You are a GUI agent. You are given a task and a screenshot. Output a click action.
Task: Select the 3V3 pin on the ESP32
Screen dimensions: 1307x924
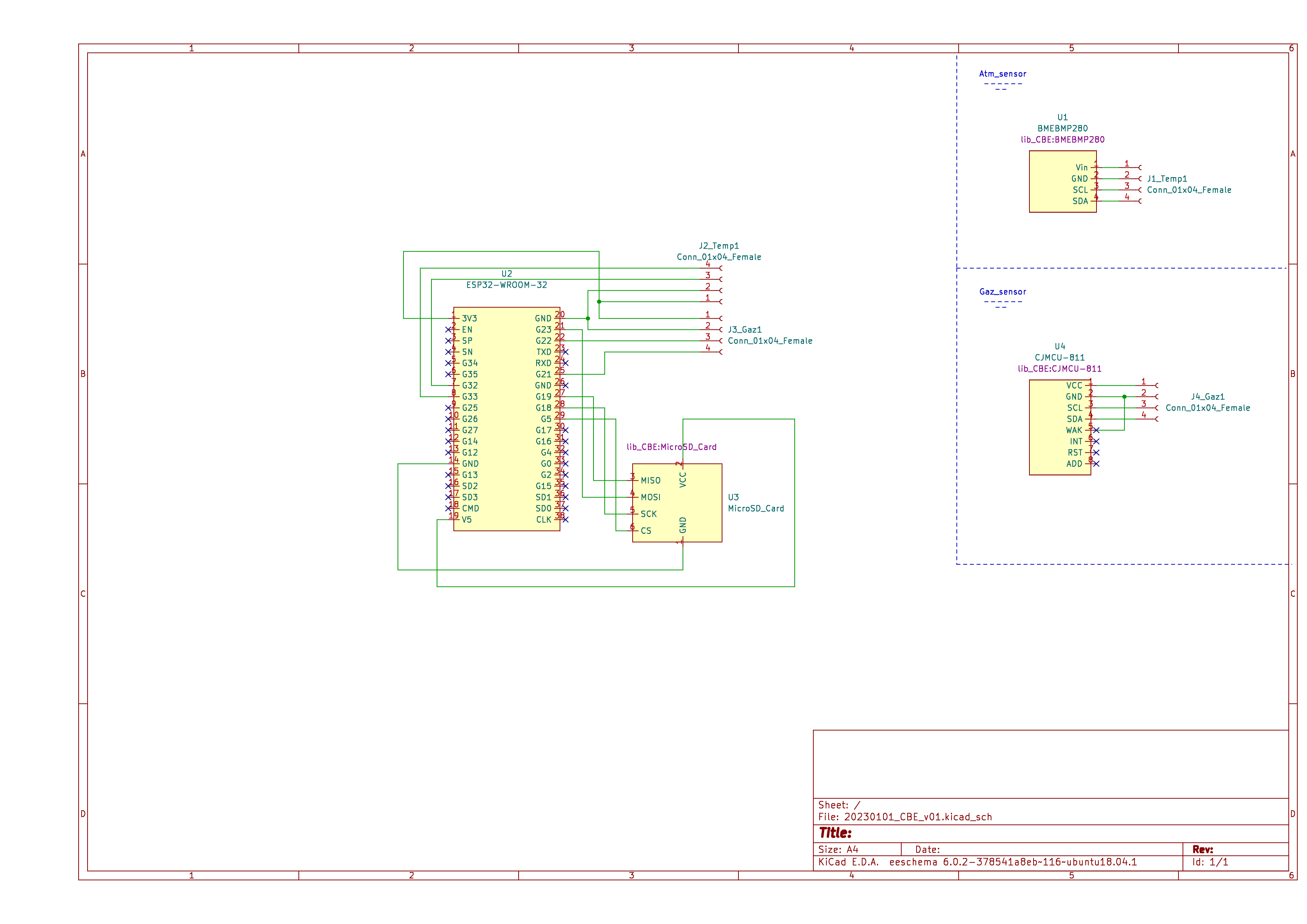469,319
